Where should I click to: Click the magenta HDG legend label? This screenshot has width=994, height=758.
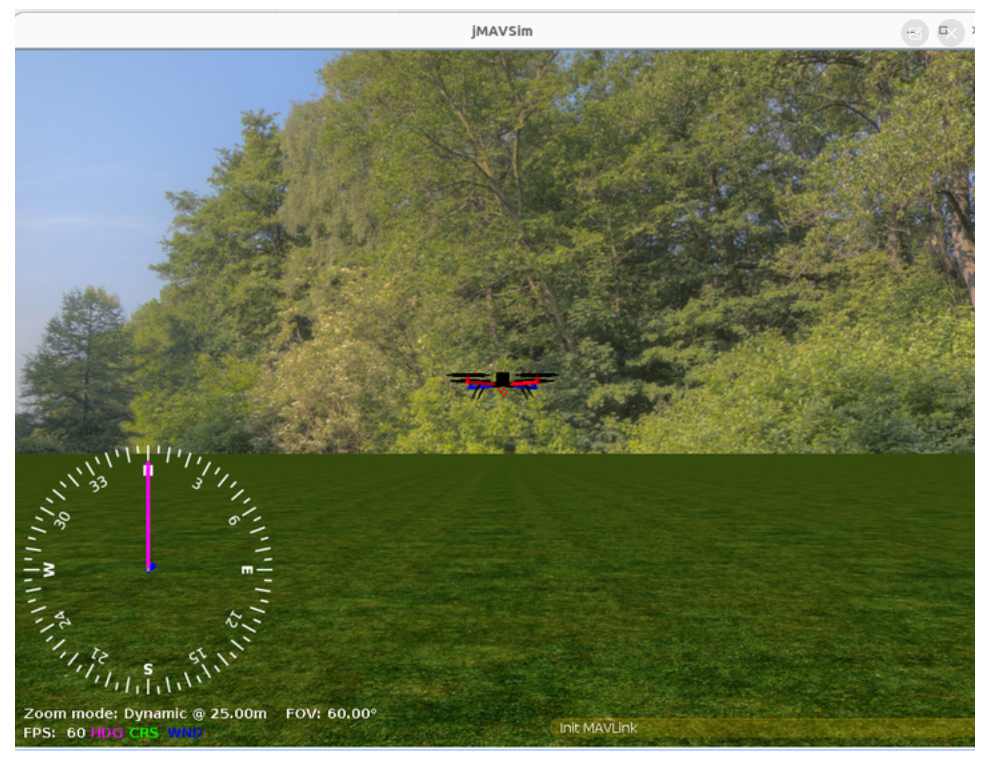tap(106, 733)
